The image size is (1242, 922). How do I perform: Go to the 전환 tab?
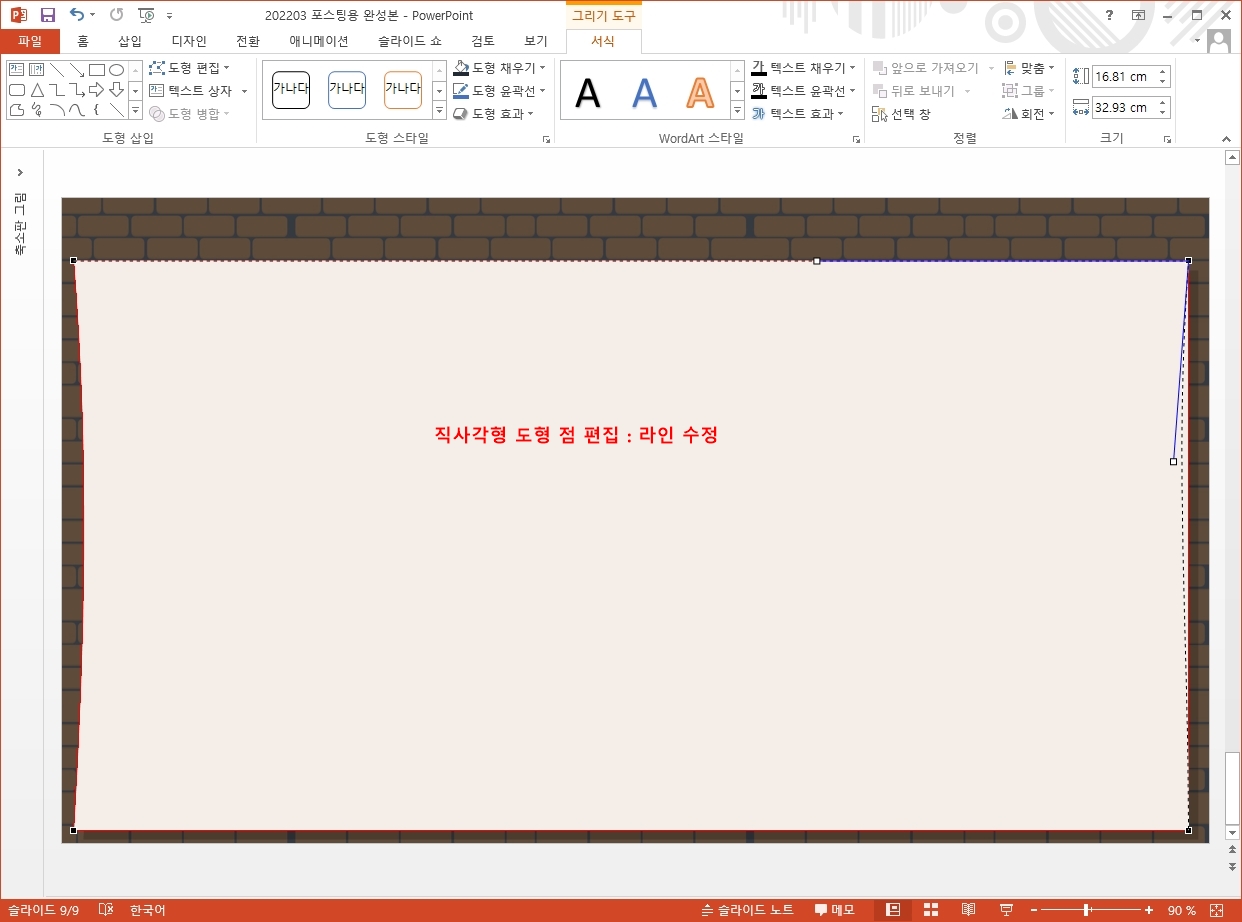pos(248,41)
